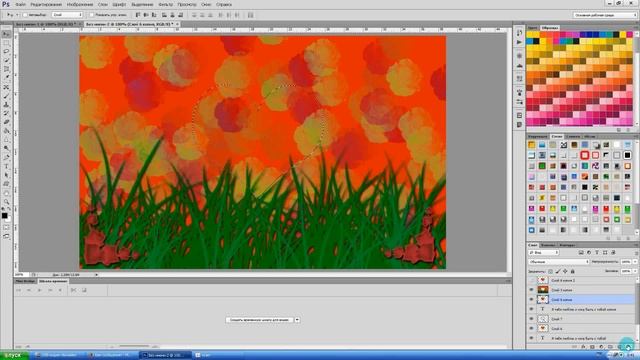Select the Gradient tool

pos(6,131)
